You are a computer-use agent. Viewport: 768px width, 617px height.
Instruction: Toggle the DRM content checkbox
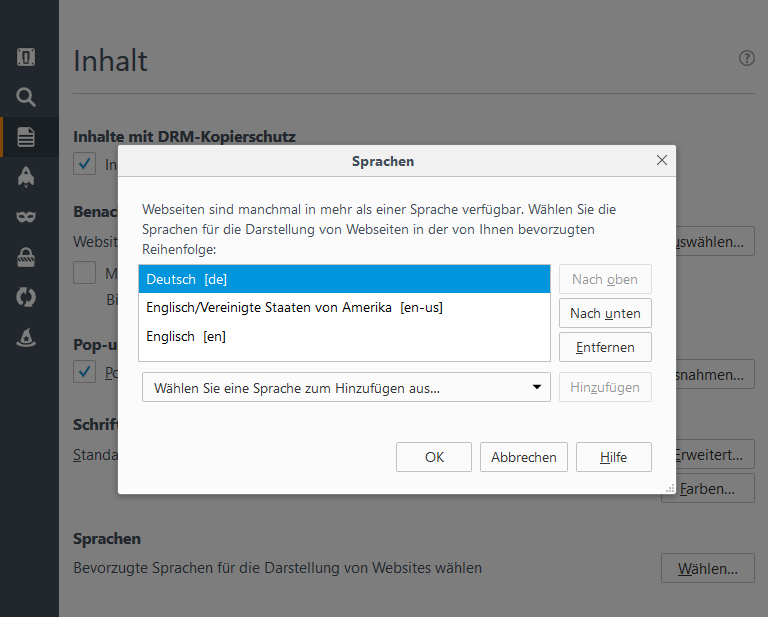point(85,164)
